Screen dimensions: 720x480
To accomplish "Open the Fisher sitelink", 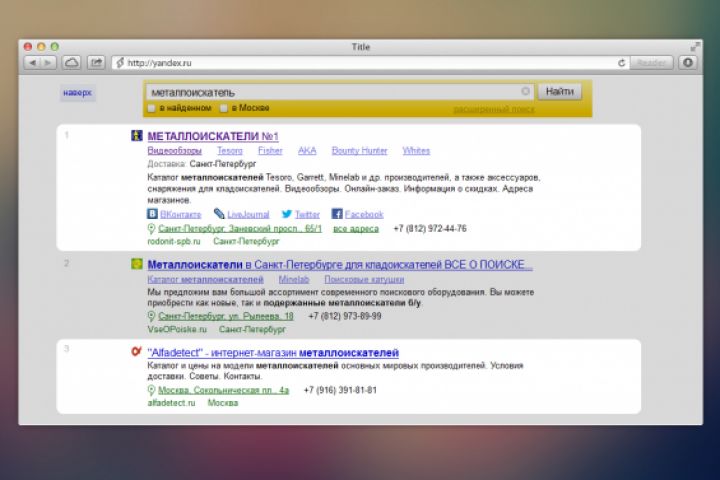I will point(270,151).
